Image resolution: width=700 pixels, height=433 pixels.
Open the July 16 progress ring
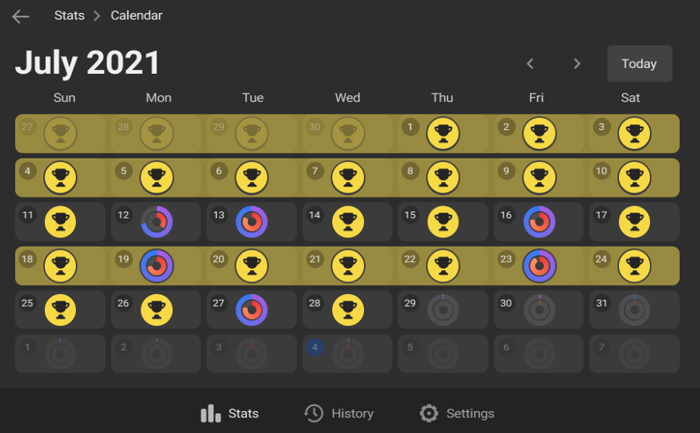click(x=540, y=222)
